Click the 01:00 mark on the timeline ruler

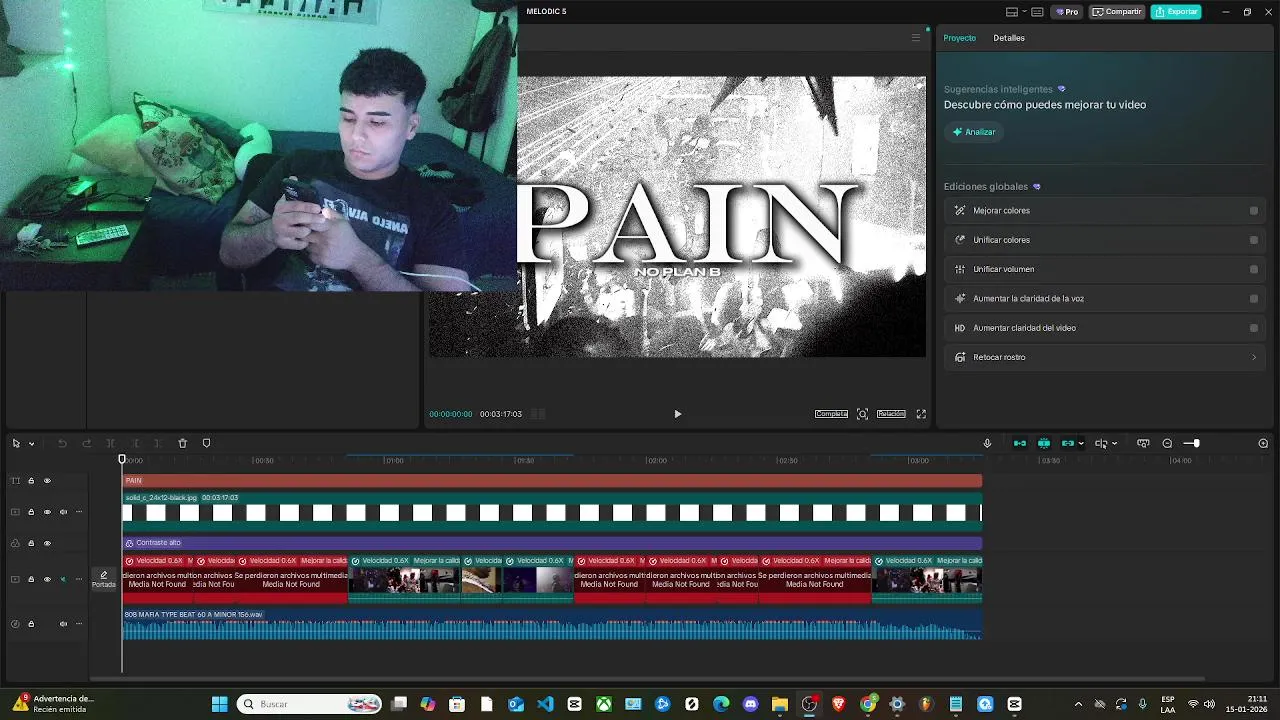point(394,461)
